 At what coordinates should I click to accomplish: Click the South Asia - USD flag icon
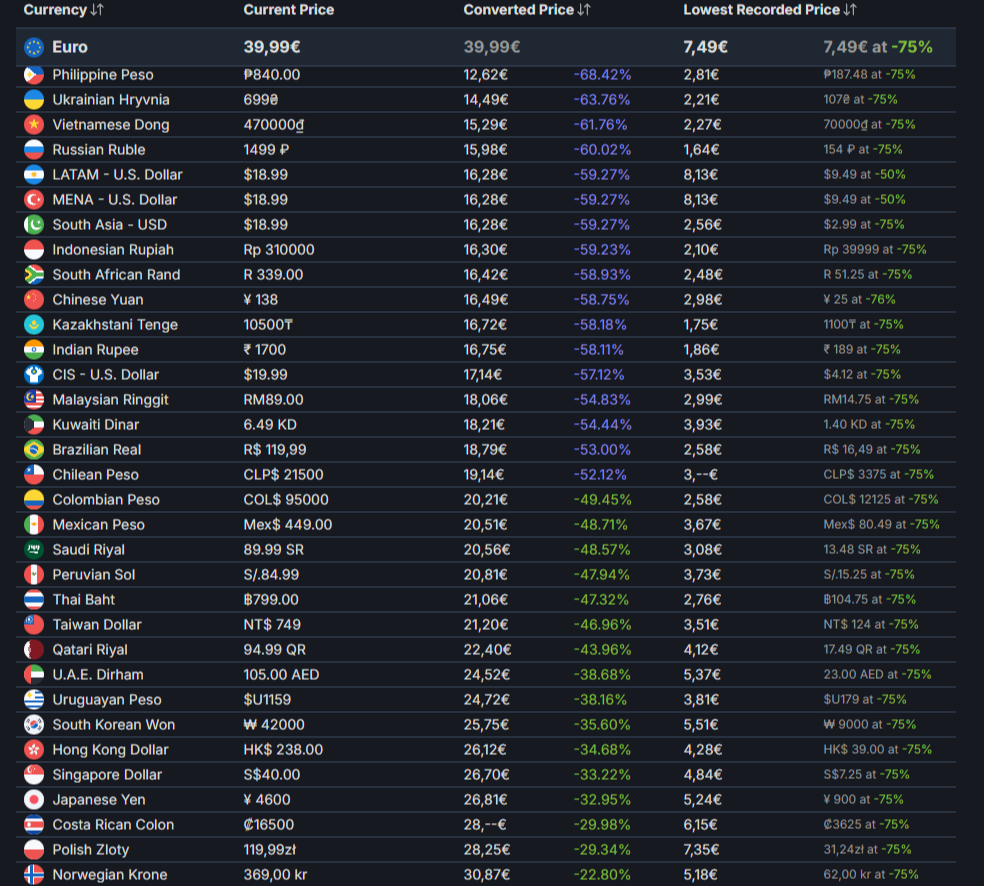point(34,225)
